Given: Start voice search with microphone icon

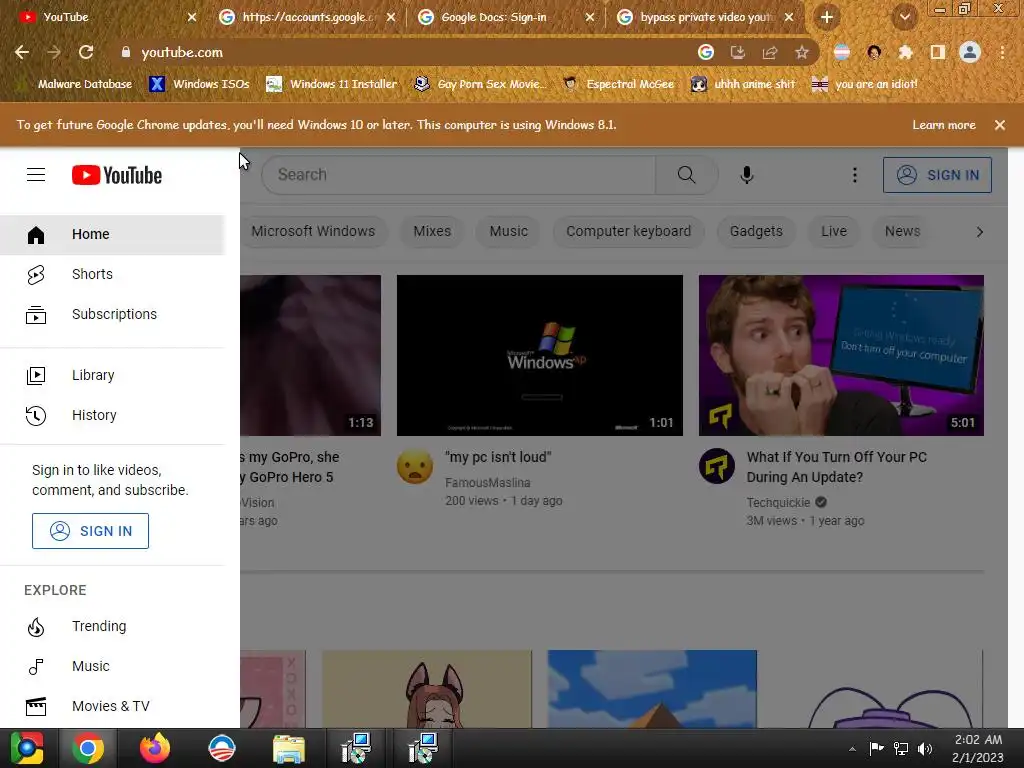Looking at the screenshot, I should click(x=746, y=174).
